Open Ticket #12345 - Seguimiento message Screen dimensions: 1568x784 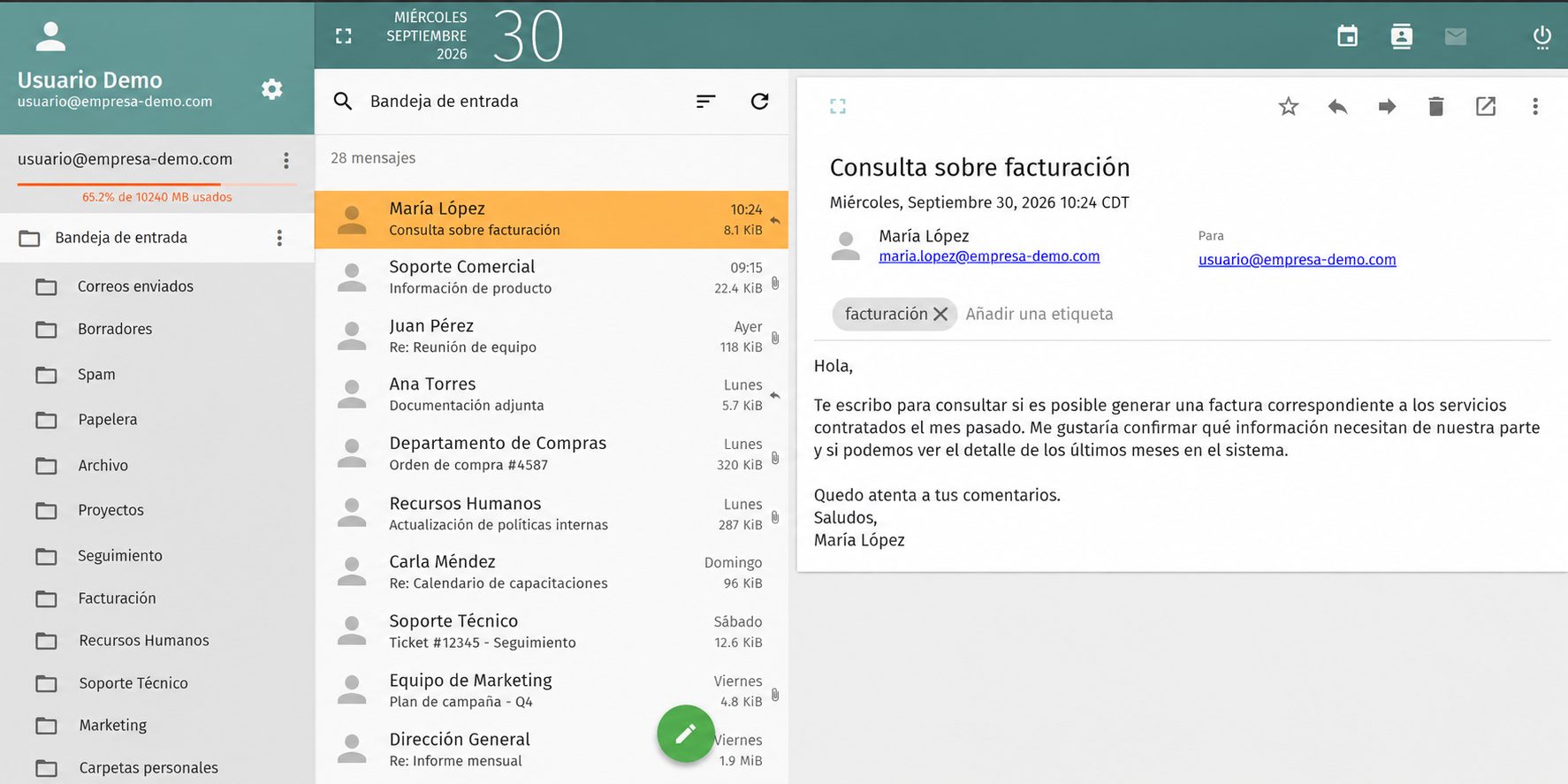coord(552,632)
